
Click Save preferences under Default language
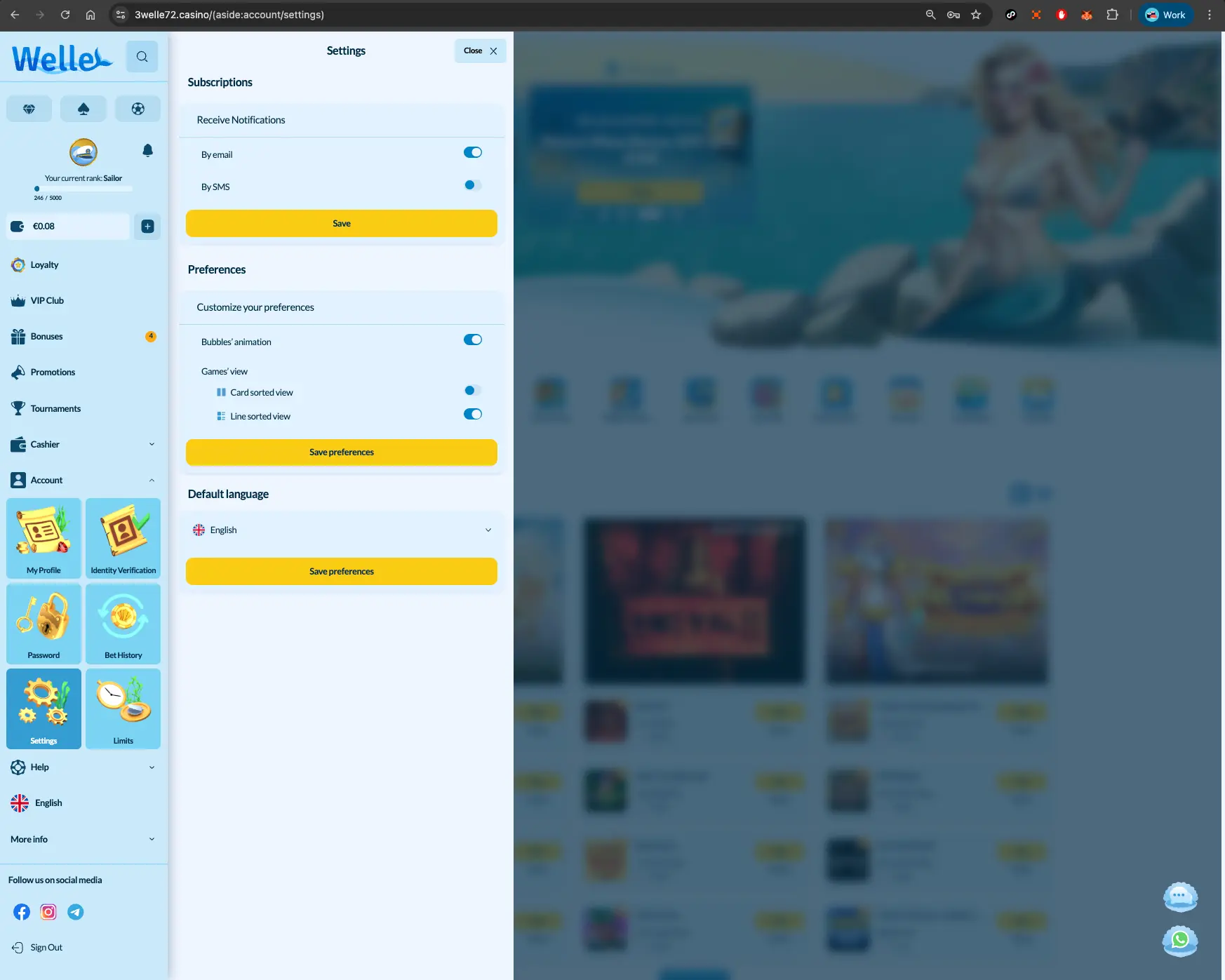[342, 572]
